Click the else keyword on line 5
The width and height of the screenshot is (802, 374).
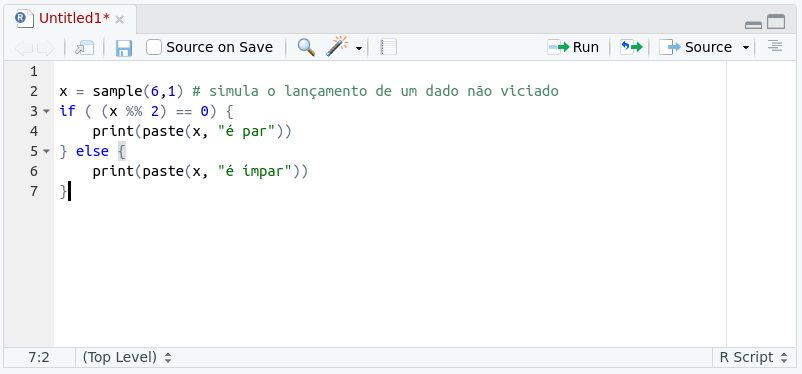[x=93, y=151]
